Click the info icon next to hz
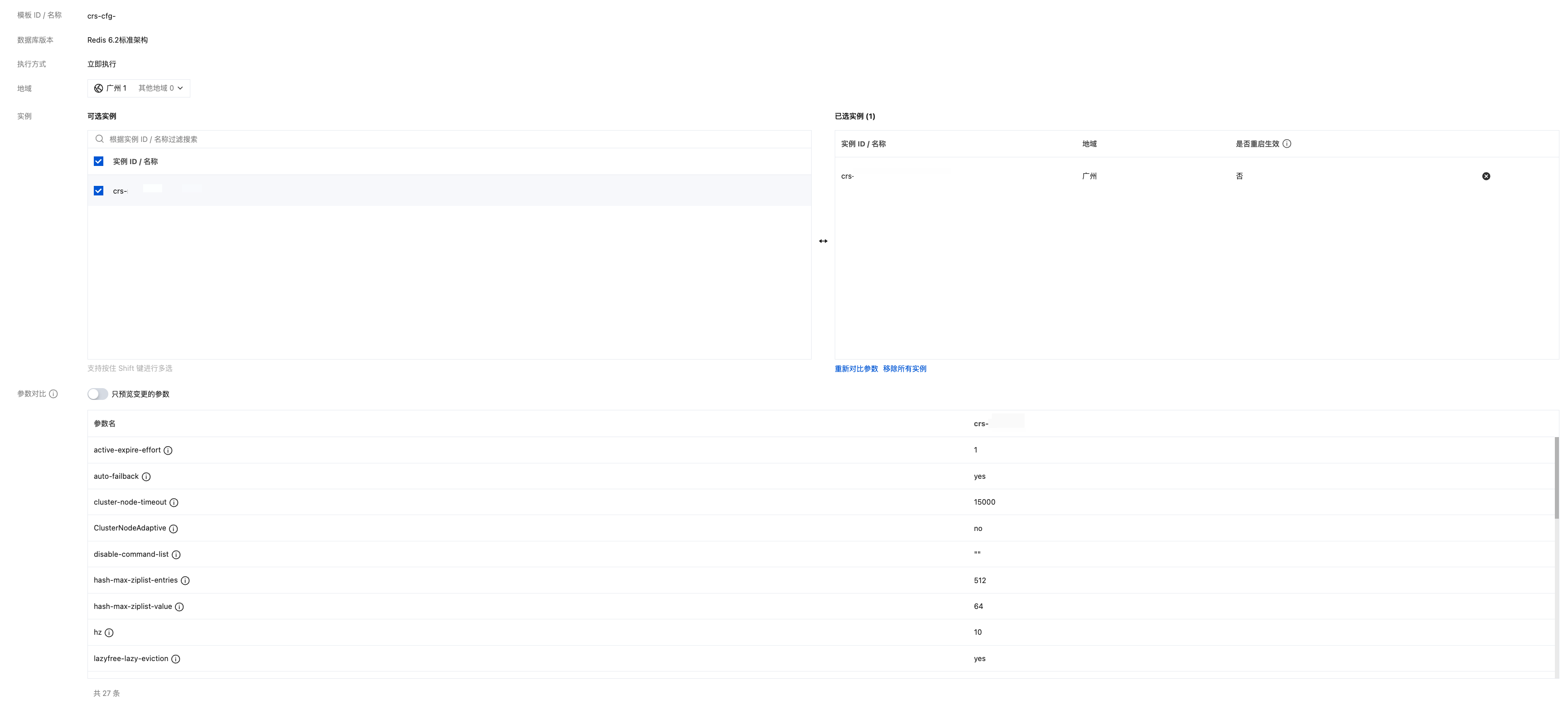 tap(109, 633)
